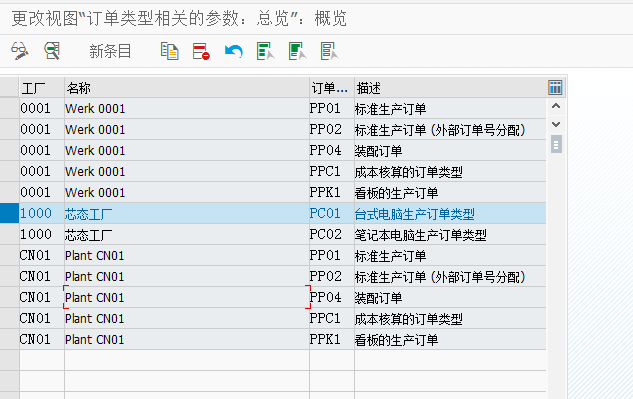This screenshot has height=399, width=633.
Task: Toggle display/change mode glasses icon
Action: [x=19, y=51]
